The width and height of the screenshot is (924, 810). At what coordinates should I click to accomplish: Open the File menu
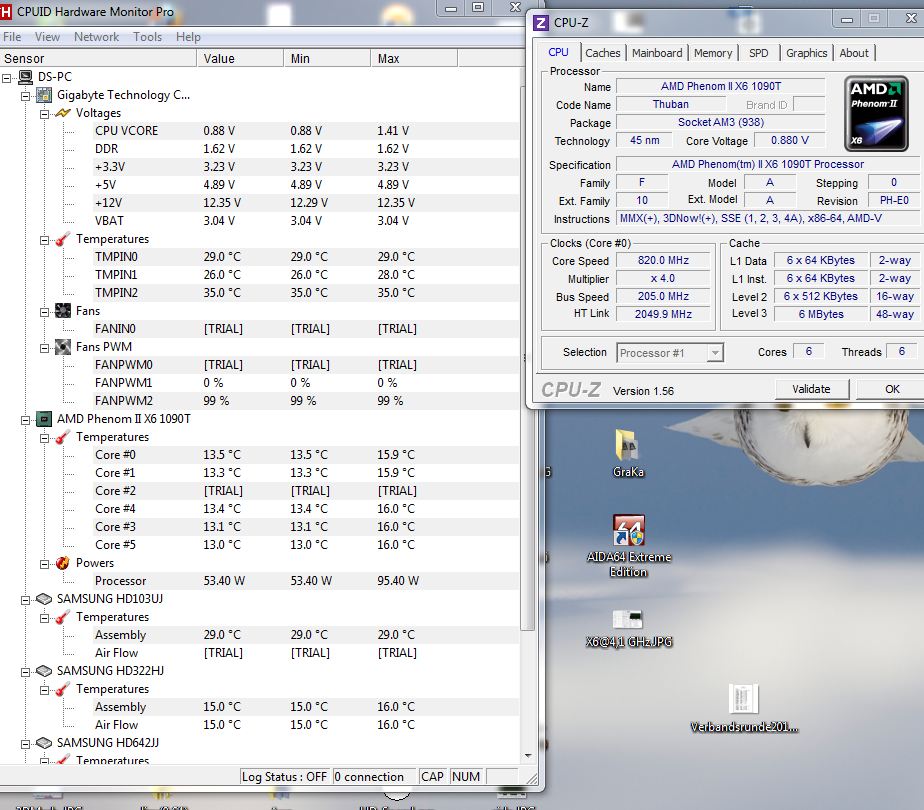(x=12, y=37)
